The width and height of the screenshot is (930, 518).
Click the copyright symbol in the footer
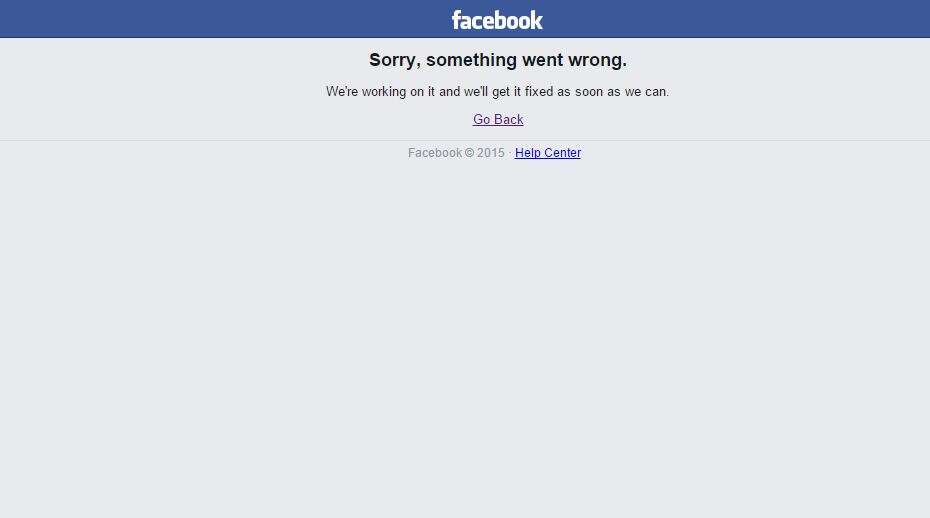469,153
